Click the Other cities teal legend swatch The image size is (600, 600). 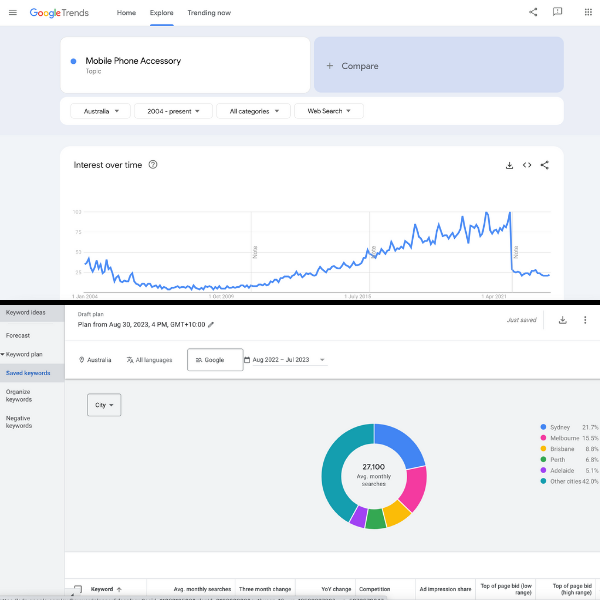543,481
